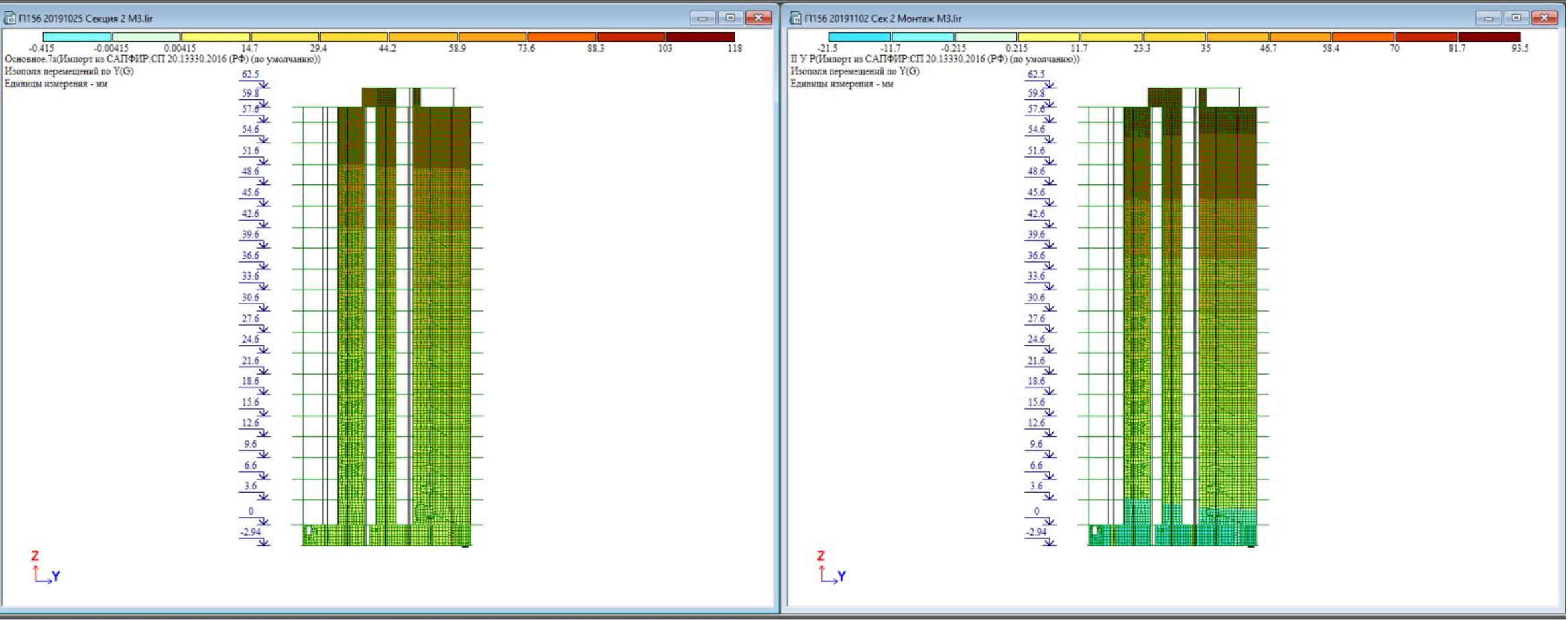Maximize the Секция 2 М3.lir window

pos(730,18)
